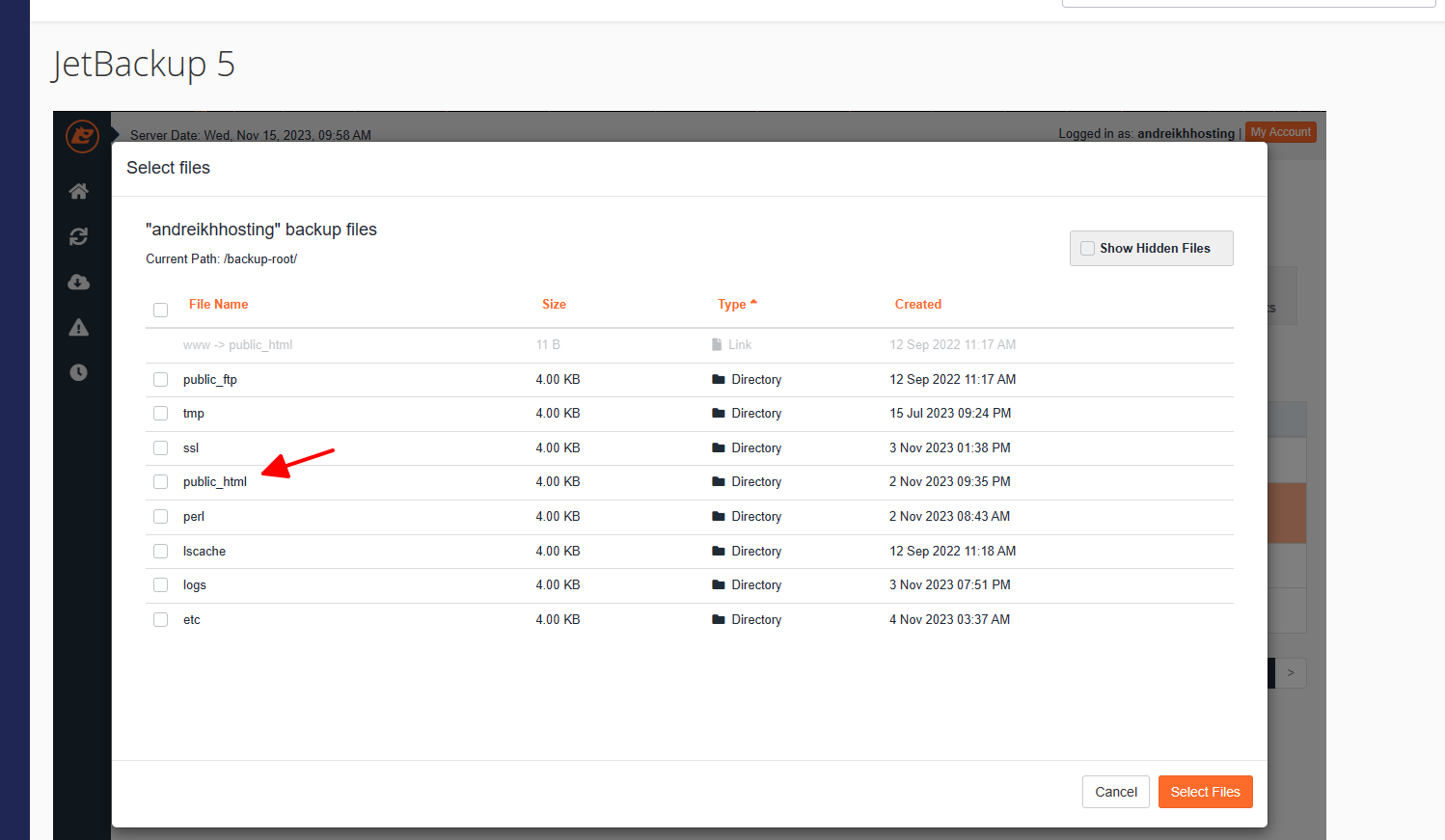Open the ssl directory

coord(191,447)
